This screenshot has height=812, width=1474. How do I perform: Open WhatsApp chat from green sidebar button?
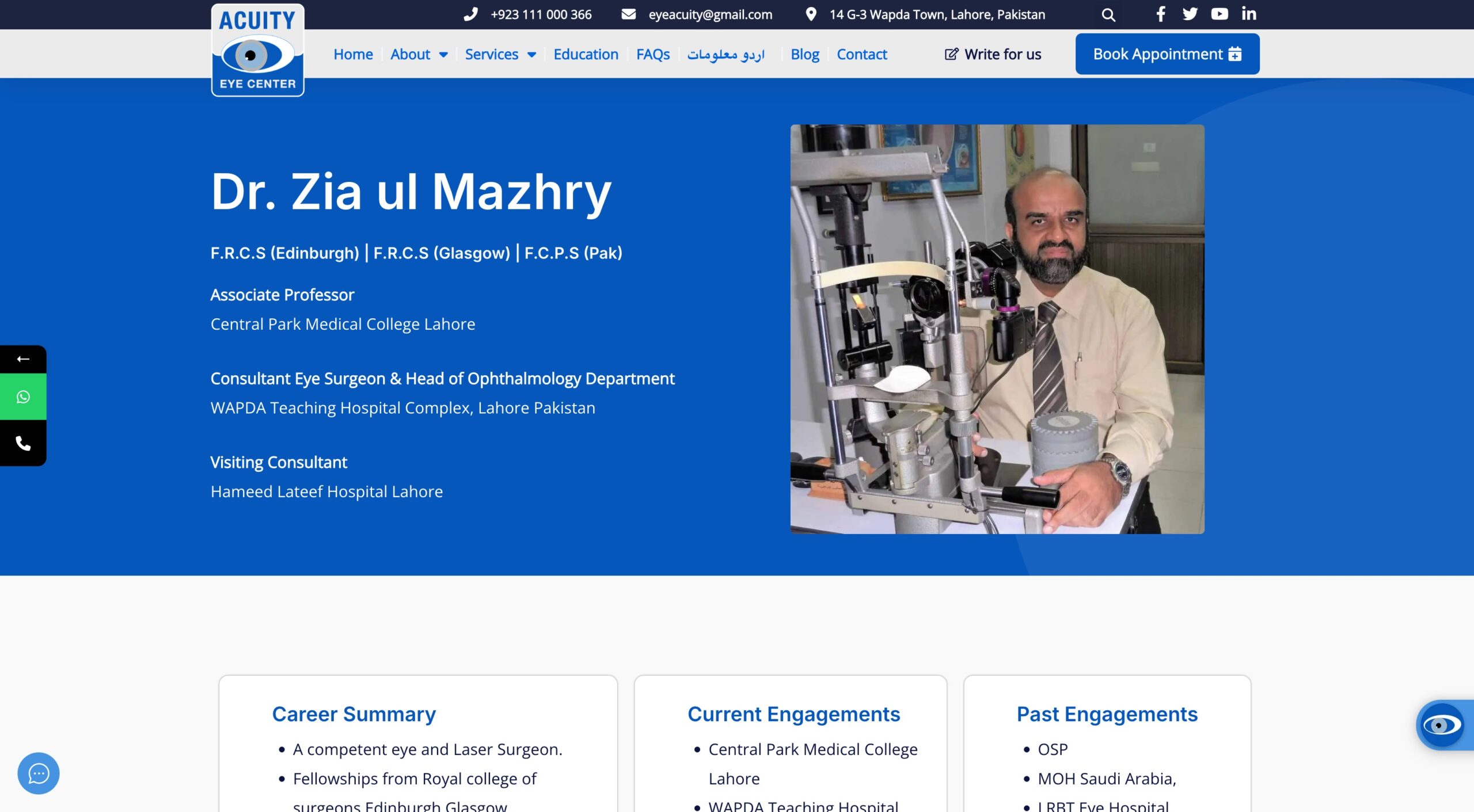(23, 397)
